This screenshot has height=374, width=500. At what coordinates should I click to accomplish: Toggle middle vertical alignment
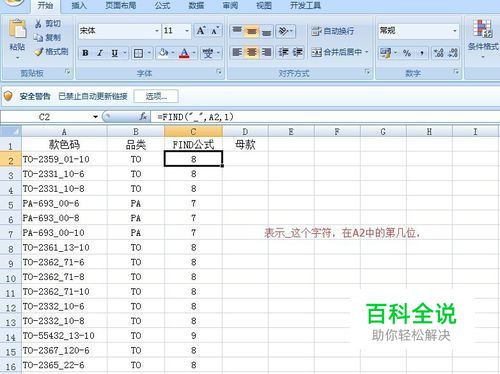(x=252, y=31)
